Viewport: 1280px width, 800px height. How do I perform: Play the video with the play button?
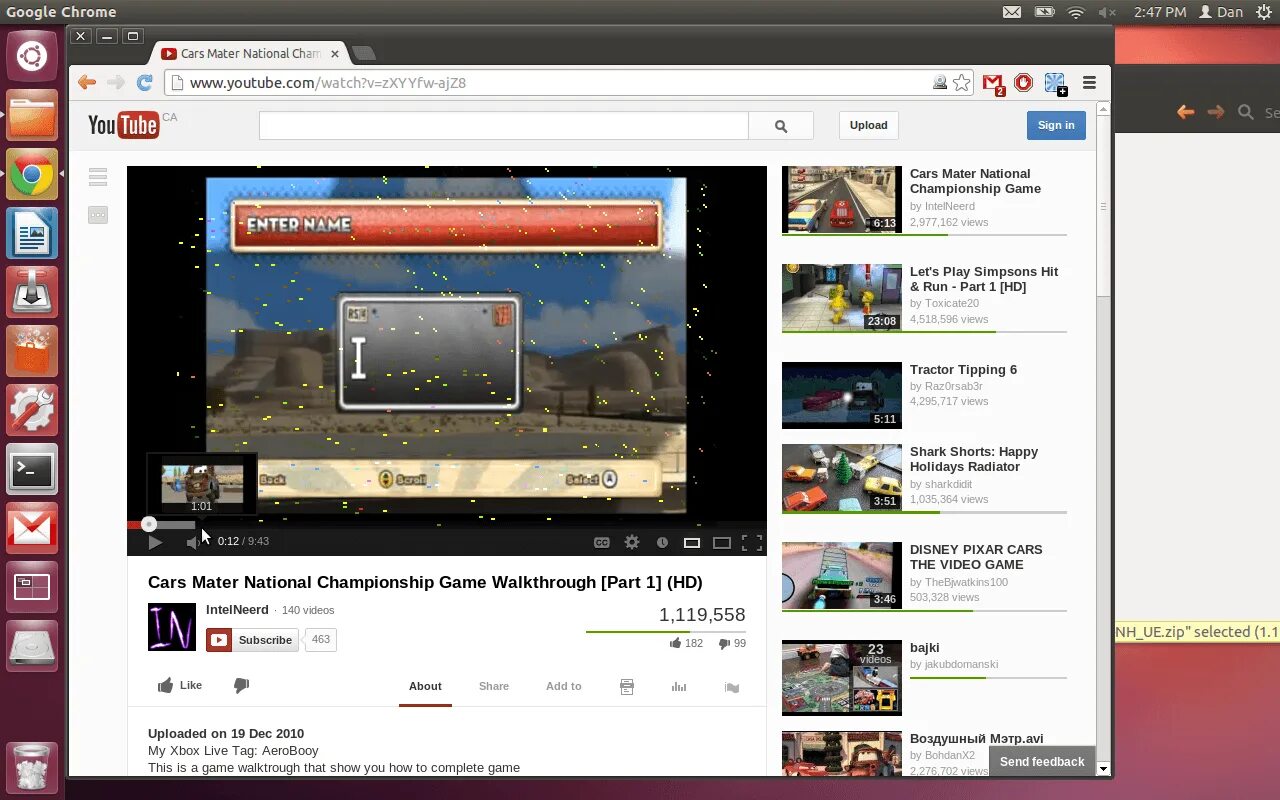[x=154, y=542]
